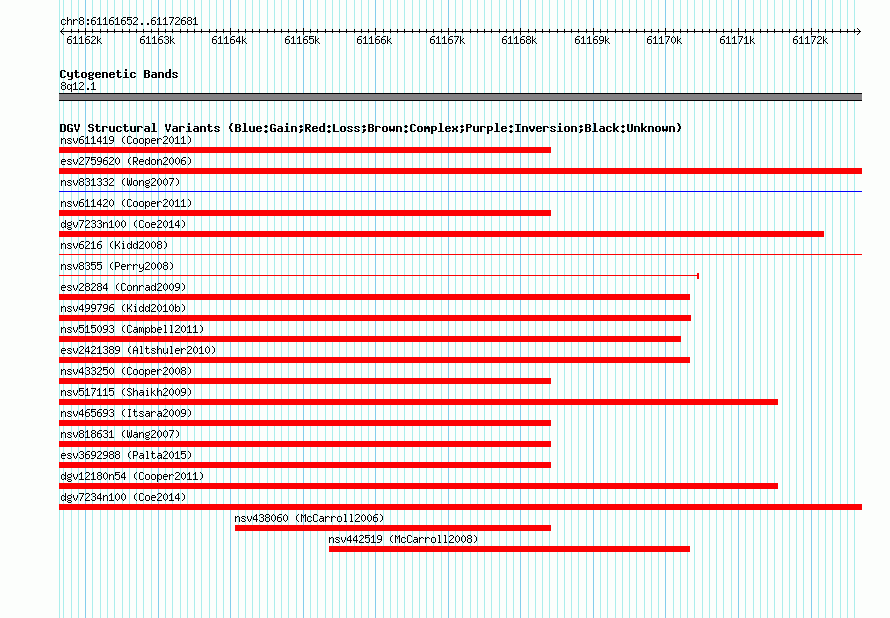Click the 8q12.1 band label text
890x618 pixels.
[x=78, y=86]
